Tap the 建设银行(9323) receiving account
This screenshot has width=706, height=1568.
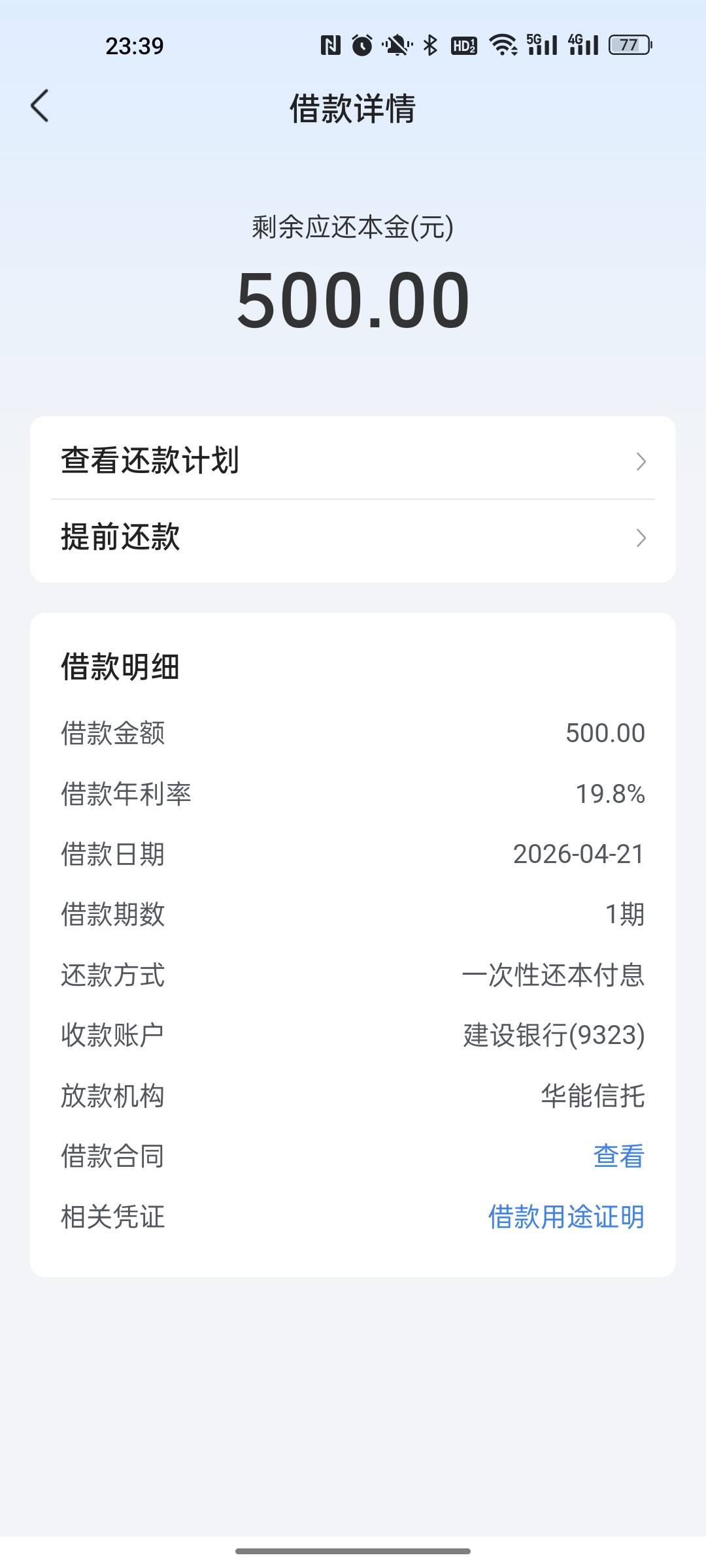click(x=554, y=1035)
